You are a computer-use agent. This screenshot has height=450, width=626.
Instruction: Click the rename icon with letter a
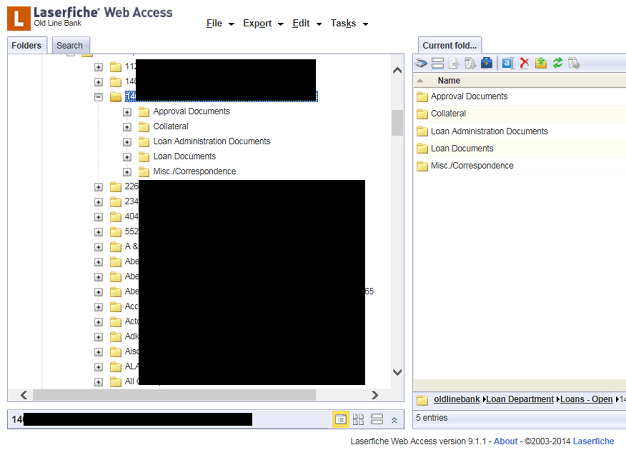(x=507, y=63)
